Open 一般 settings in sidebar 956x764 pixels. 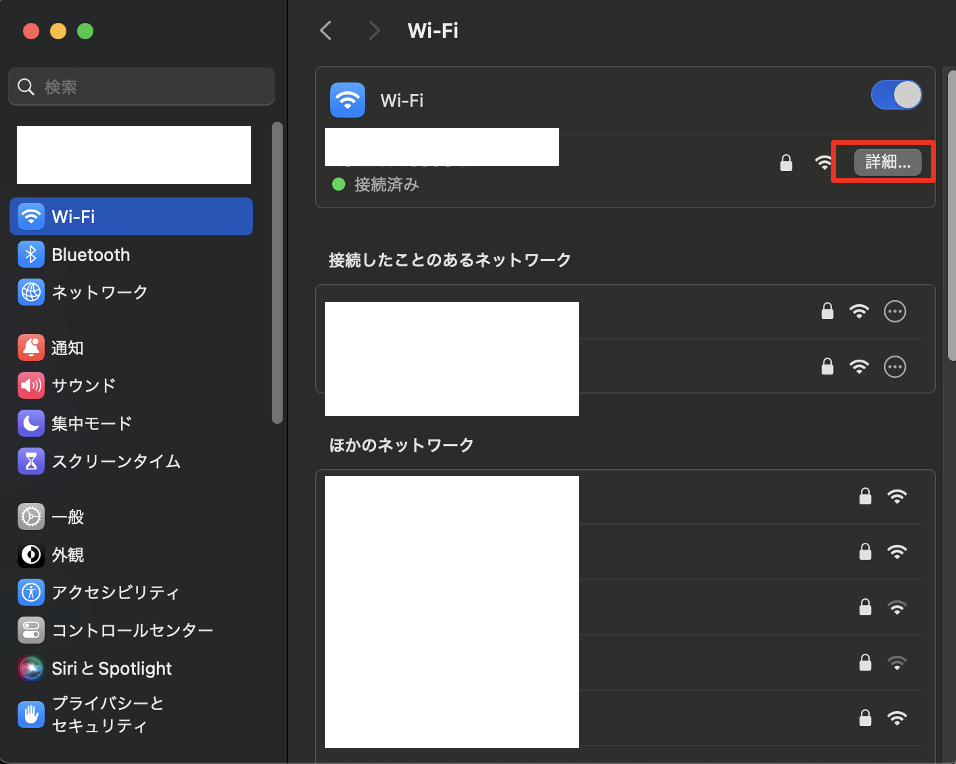click(67, 517)
